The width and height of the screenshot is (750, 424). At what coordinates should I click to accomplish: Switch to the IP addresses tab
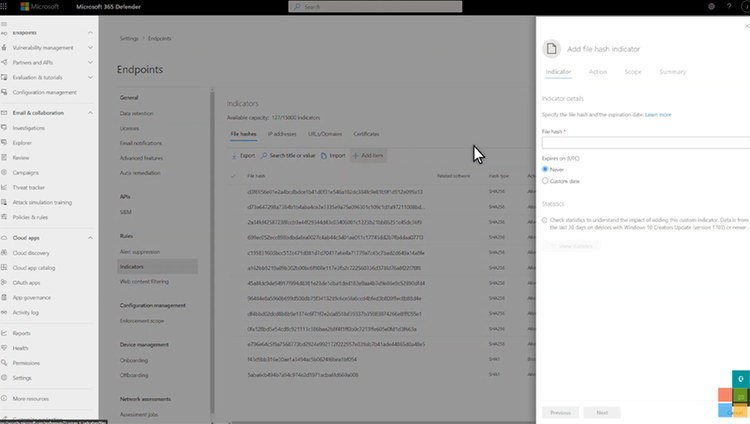click(x=282, y=134)
